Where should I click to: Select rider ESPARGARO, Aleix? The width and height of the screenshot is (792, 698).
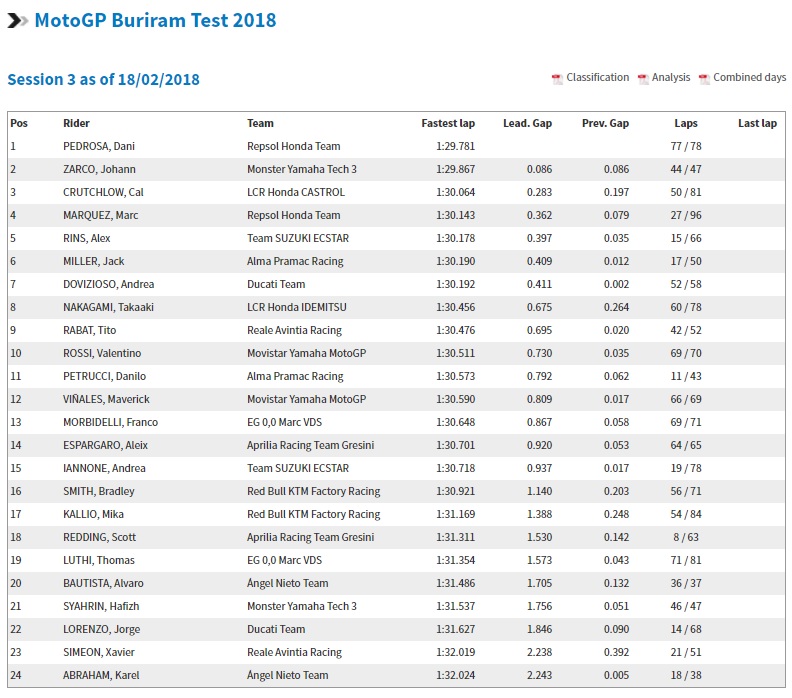(106, 445)
